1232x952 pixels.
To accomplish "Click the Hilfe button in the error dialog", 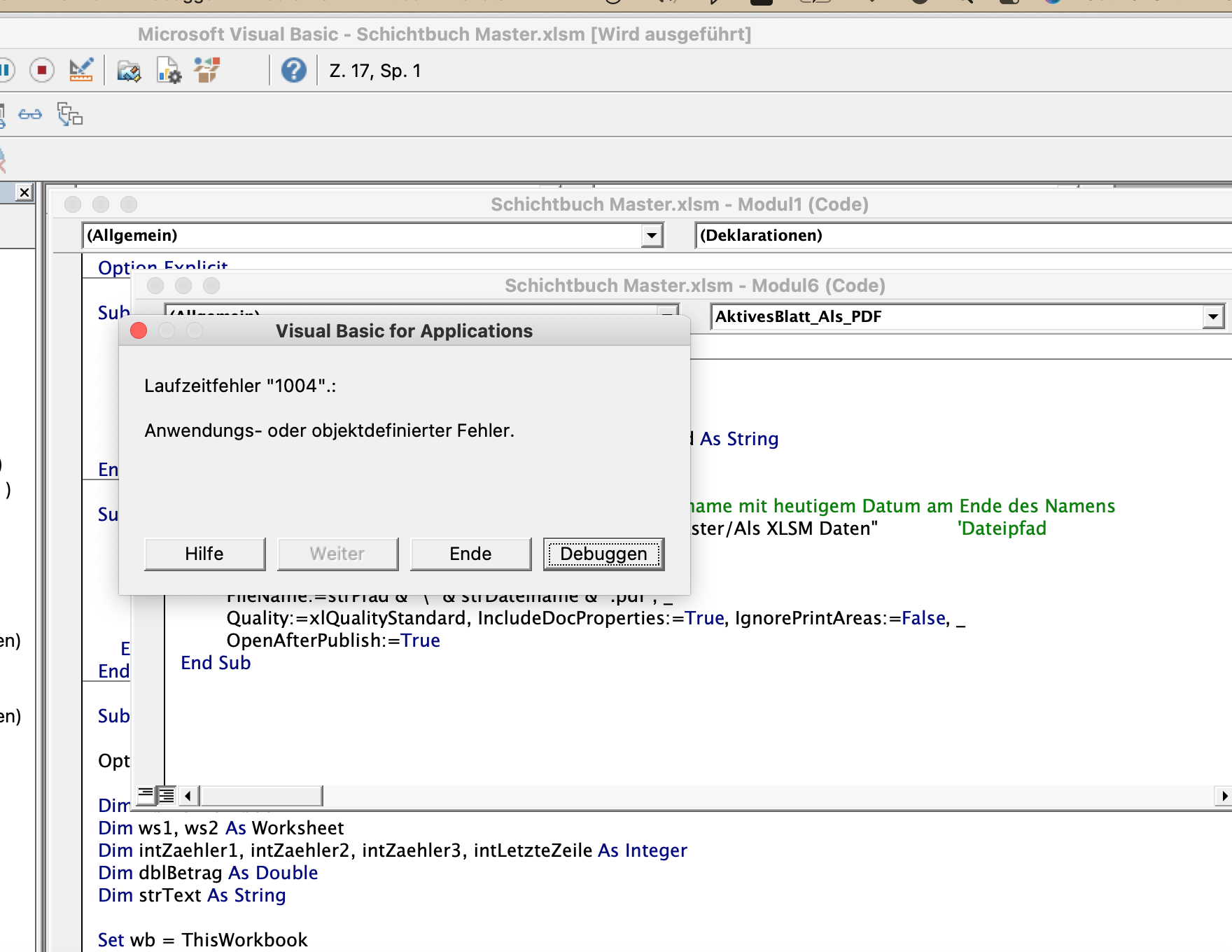I will click(205, 554).
